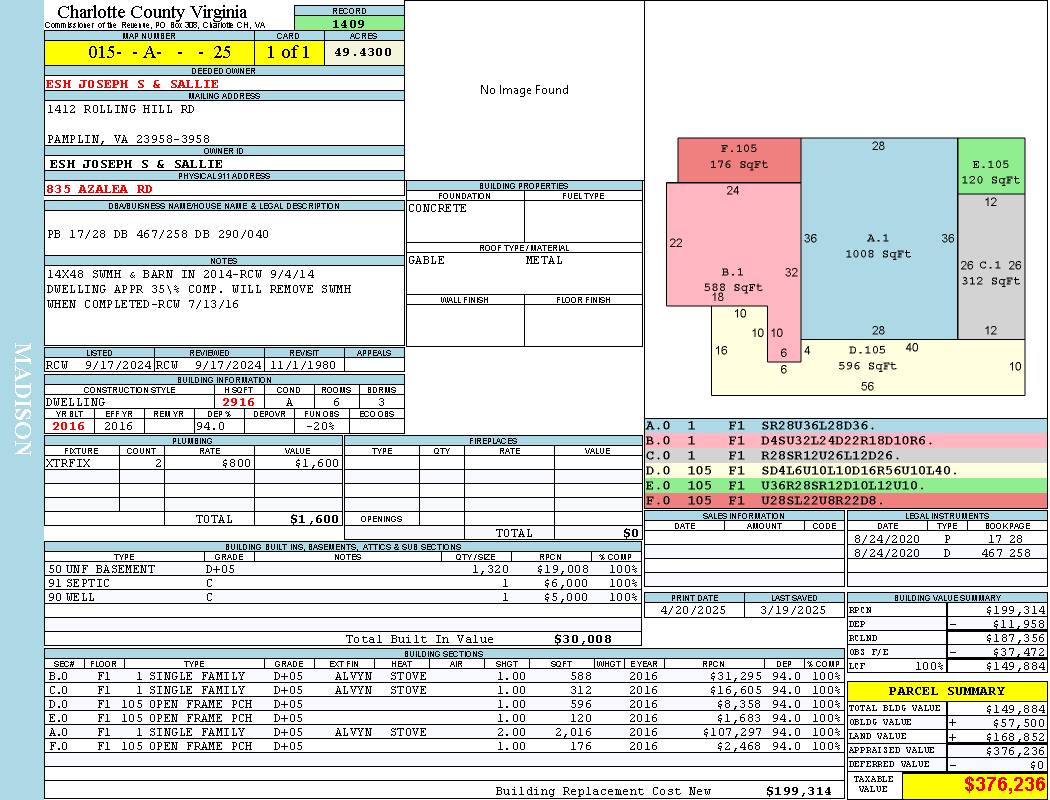Select the No Image Found placeholder
This screenshot has width=1050, height=800.
click(x=524, y=90)
